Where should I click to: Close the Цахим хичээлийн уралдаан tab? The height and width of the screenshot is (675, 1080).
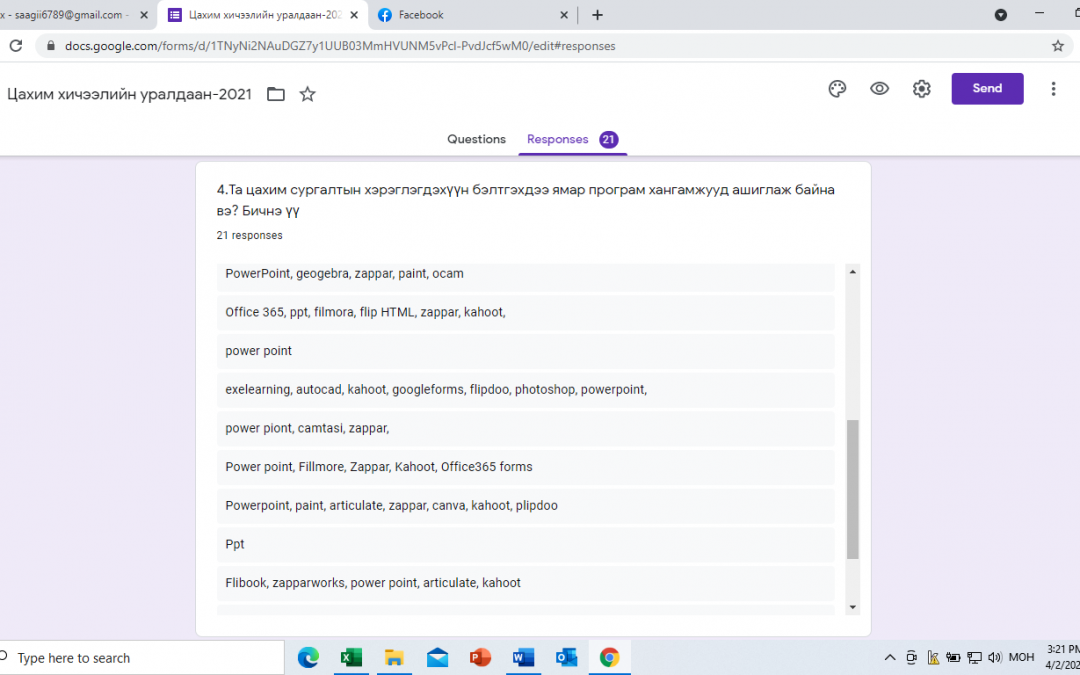coord(353,15)
